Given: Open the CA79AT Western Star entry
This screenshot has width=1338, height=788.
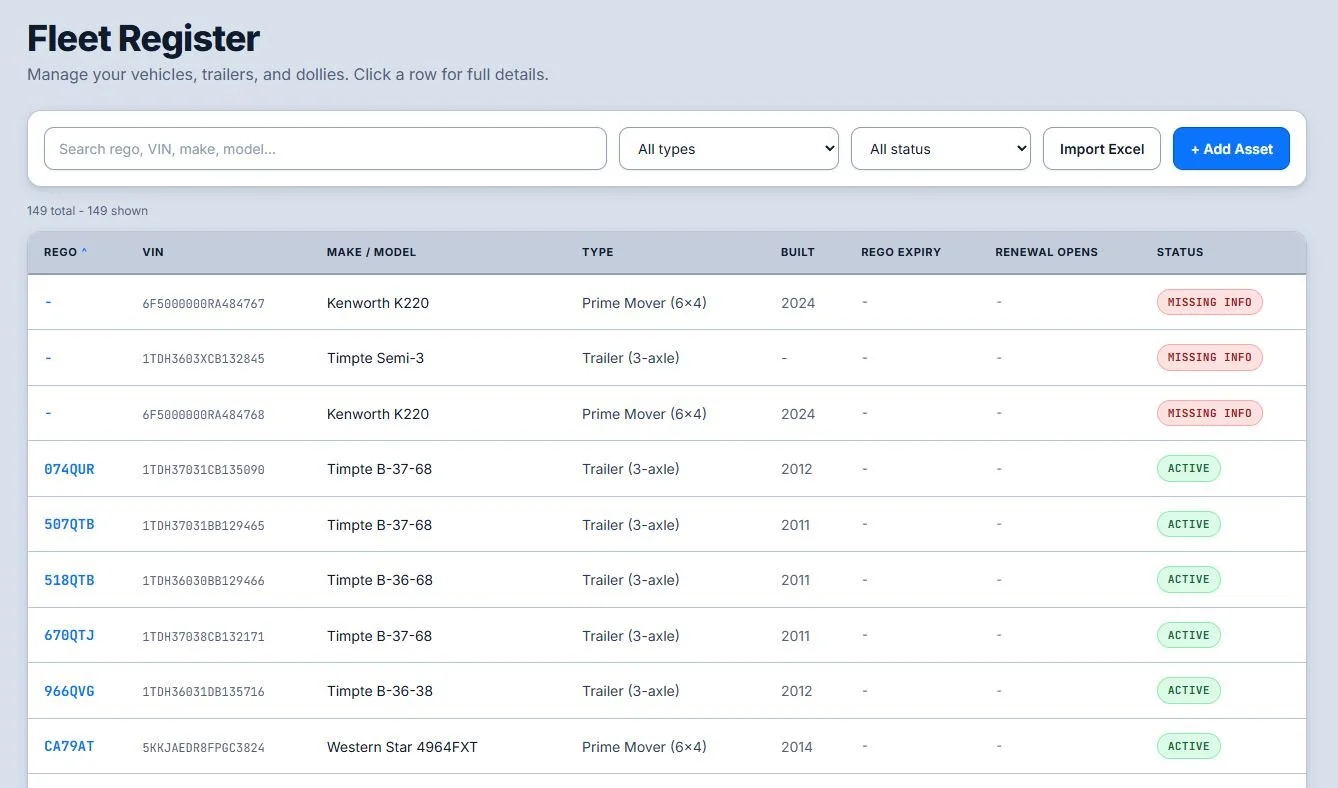Looking at the screenshot, I should click(69, 746).
